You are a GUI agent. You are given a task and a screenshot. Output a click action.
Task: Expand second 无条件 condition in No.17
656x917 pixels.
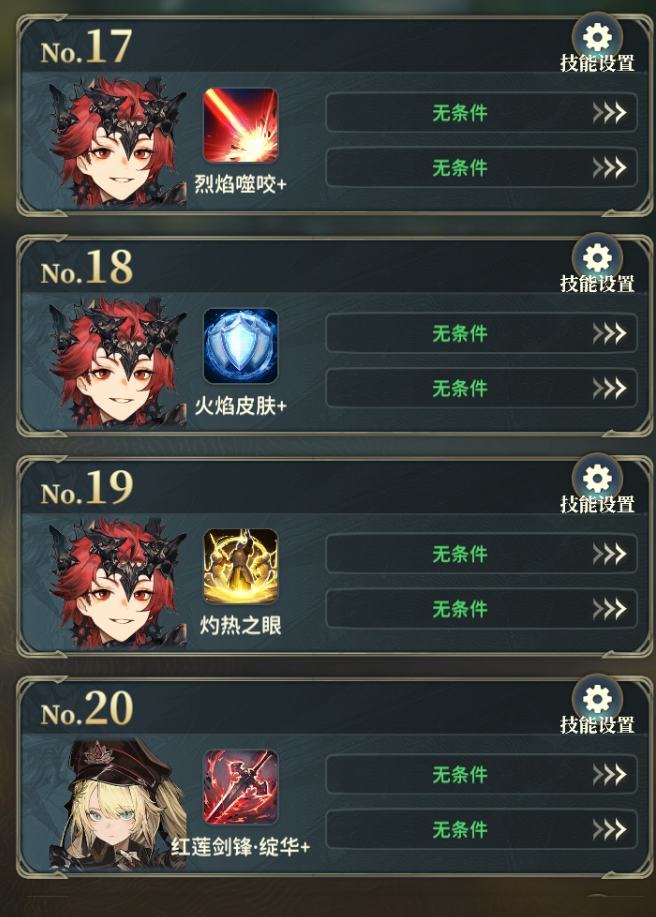[x=481, y=167]
